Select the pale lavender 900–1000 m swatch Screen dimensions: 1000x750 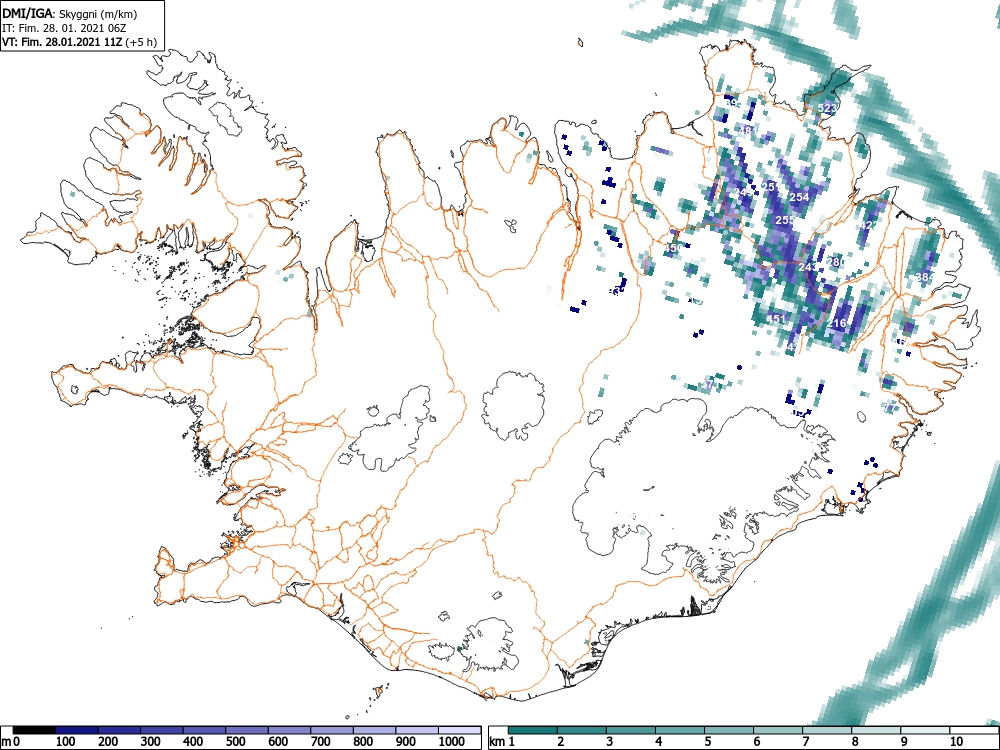click(417, 730)
